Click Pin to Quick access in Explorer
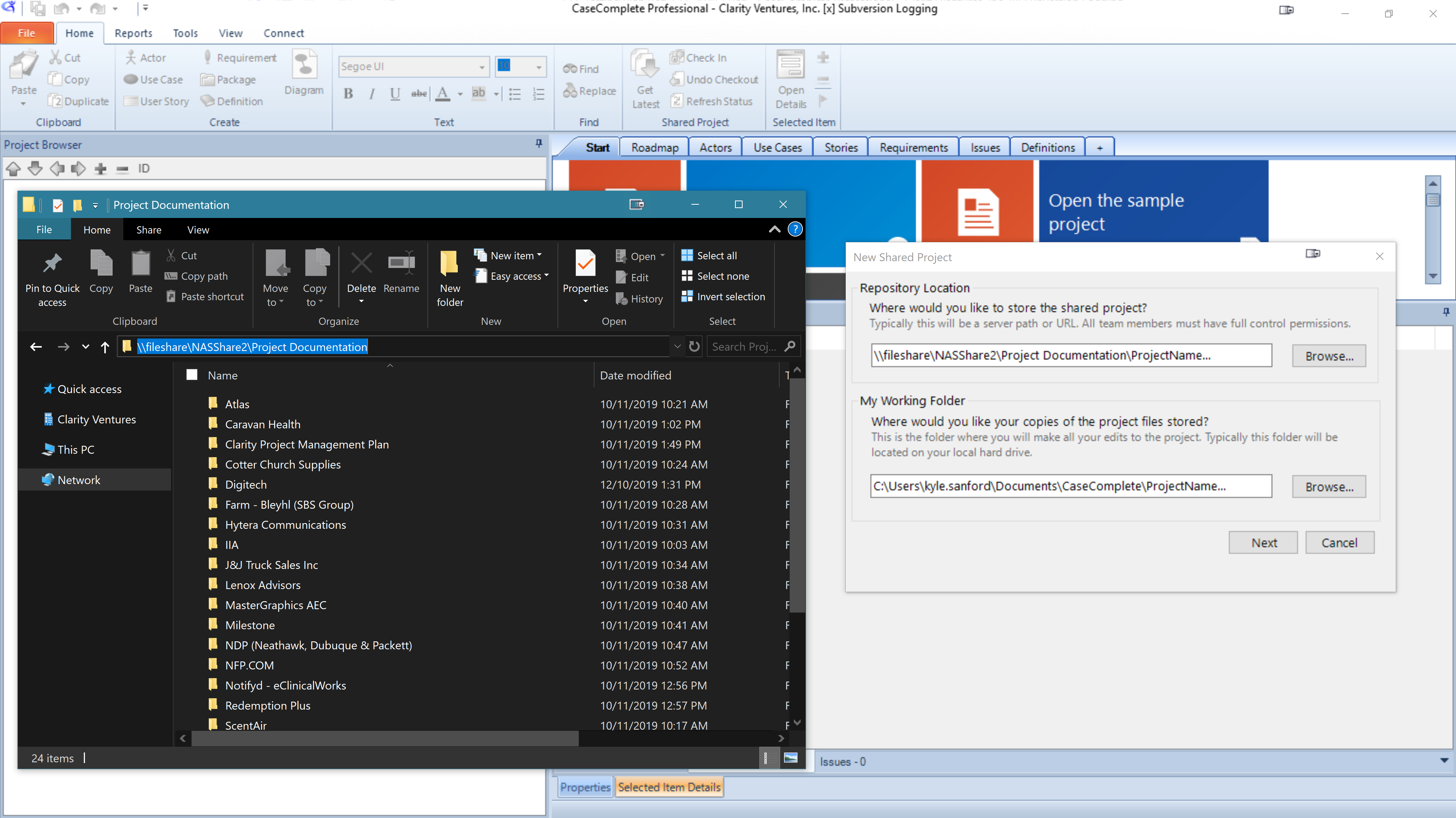Image resolution: width=1456 pixels, height=818 pixels. (x=52, y=278)
